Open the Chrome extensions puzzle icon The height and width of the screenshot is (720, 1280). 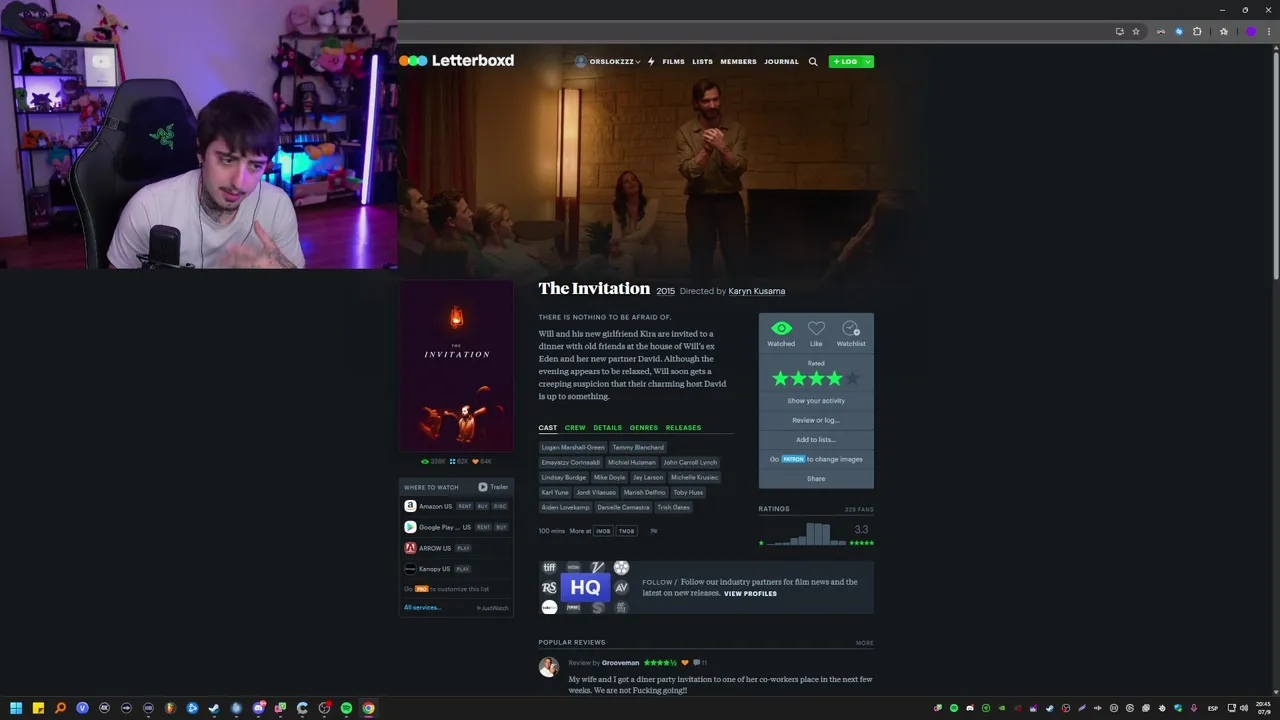[x=1197, y=32]
